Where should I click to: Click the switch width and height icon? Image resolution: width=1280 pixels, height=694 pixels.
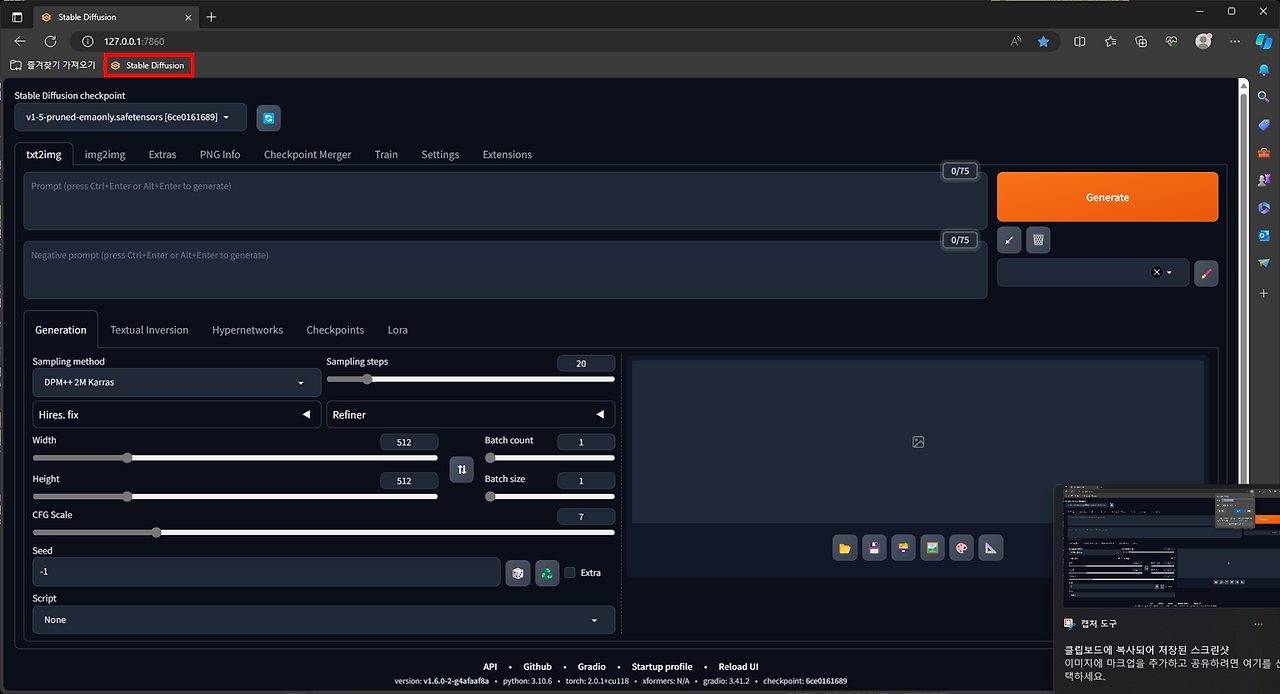pyautogui.click(x=461, y=469)
